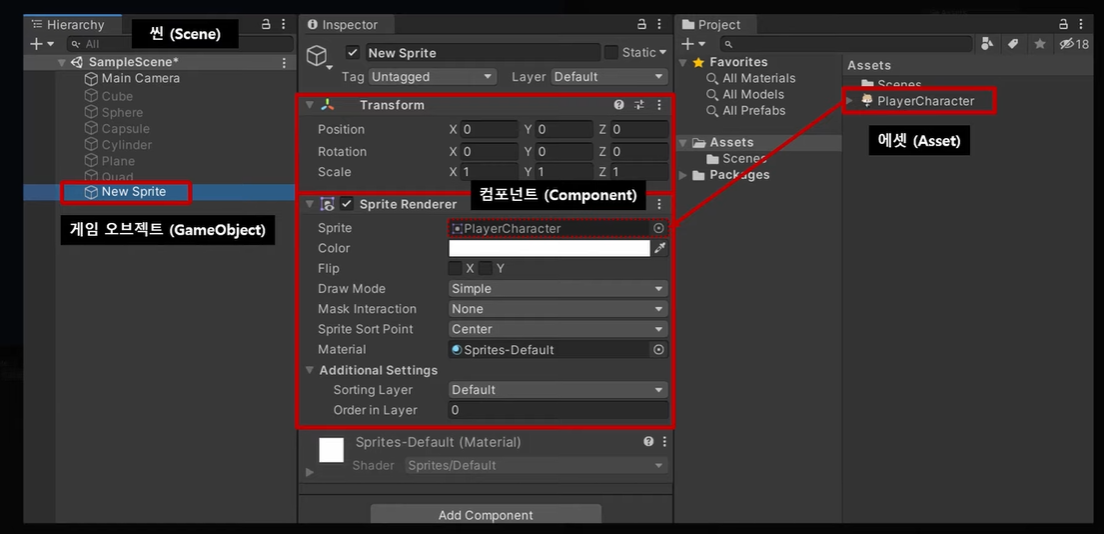
Task: Open Sprites-Default material help icon
Action: 648,442
